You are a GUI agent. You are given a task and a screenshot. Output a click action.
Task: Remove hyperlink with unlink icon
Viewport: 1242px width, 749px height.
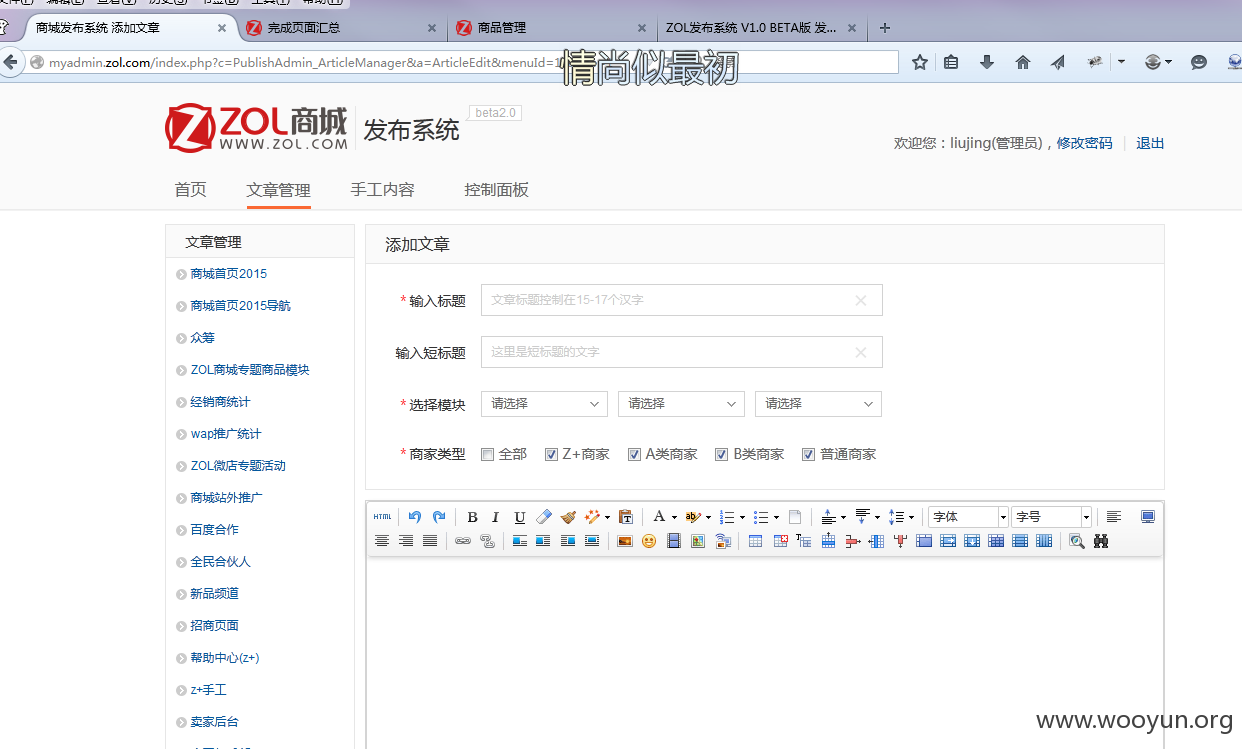point(487,541)
